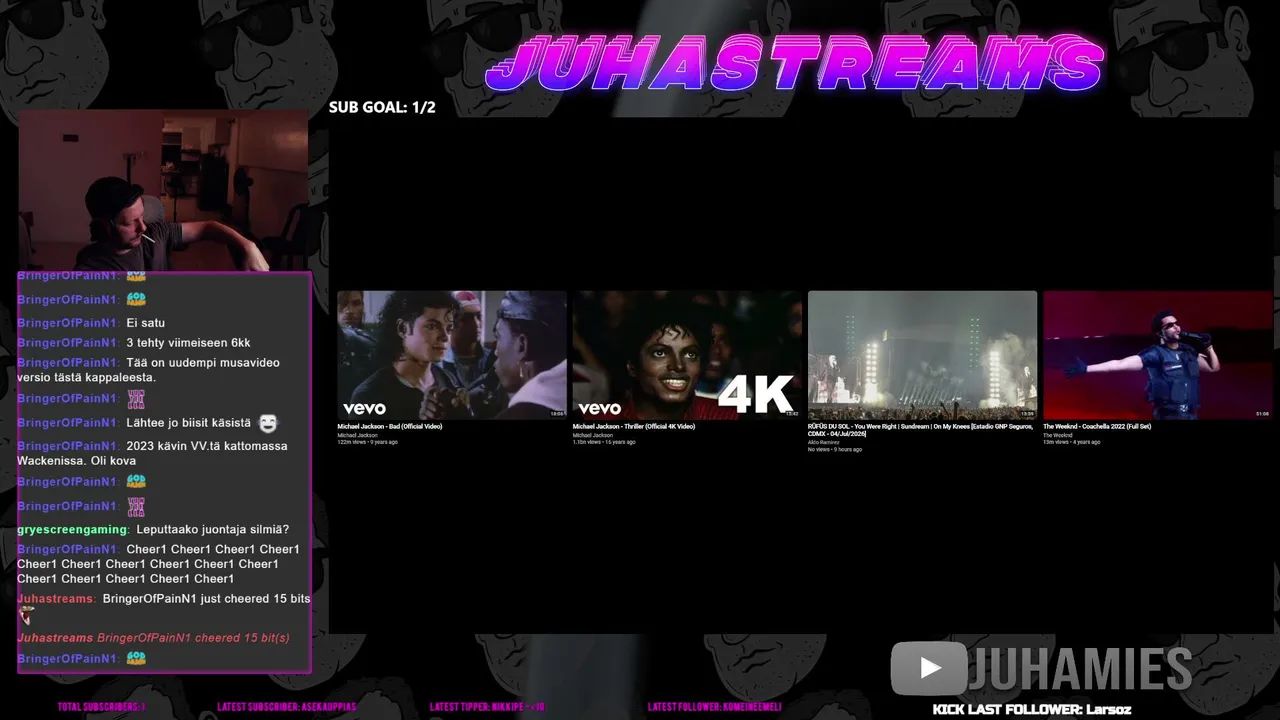1280x720 pixels.
Task: Click 'The Weeknd - Coachella 2022 (Full Set)' title
Action: pos(1097,427)
